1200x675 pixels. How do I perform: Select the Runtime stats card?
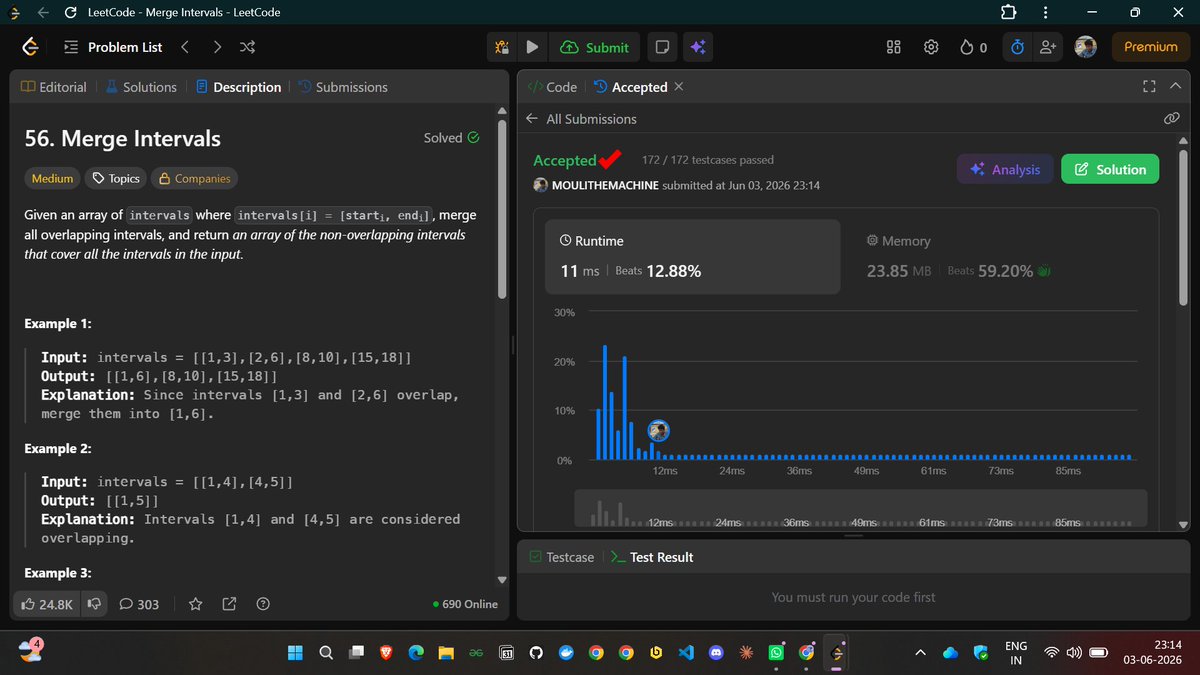pyautogui.click(x=692, y=256)
